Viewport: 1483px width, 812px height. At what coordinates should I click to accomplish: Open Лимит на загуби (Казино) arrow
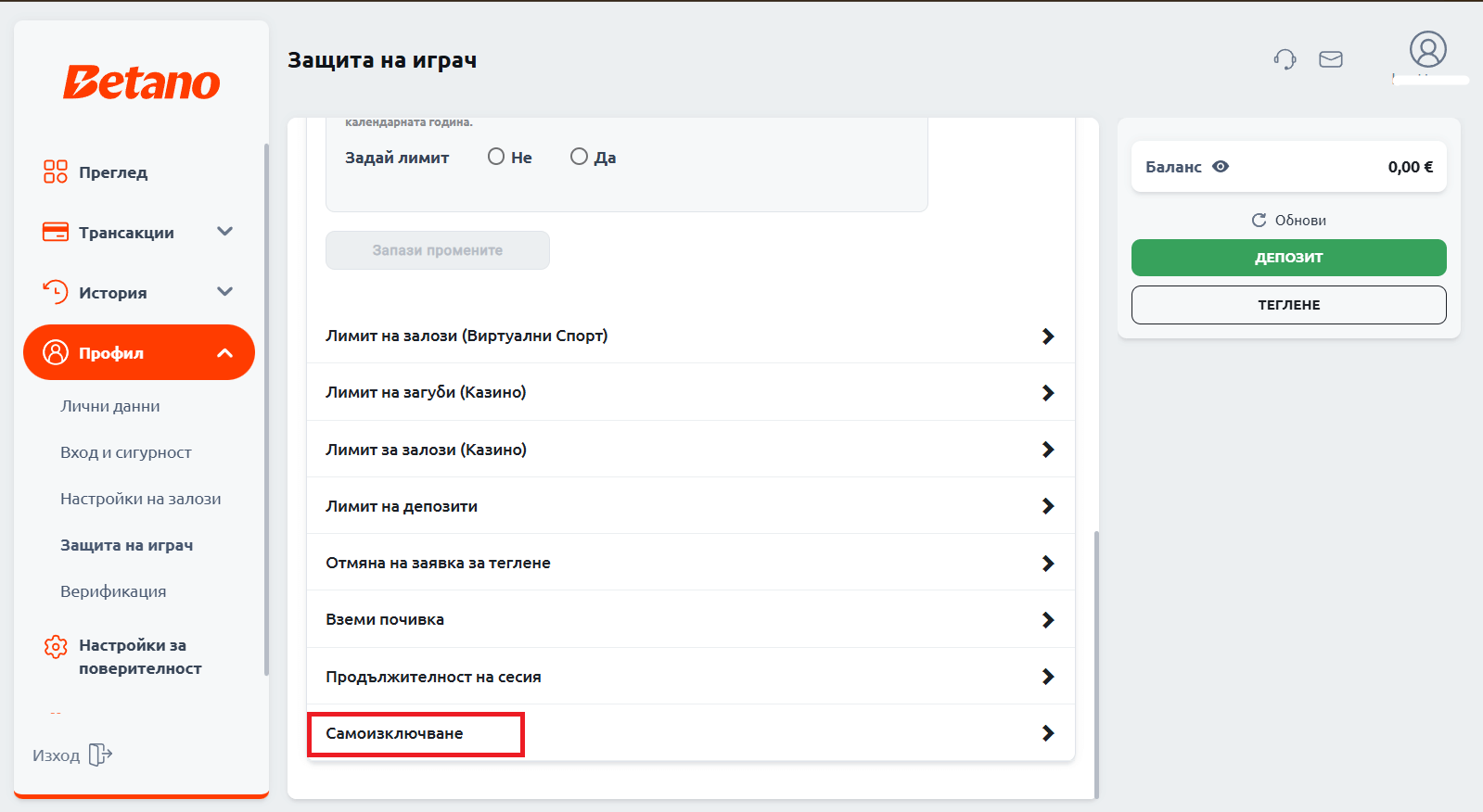tap(1048, 393)
